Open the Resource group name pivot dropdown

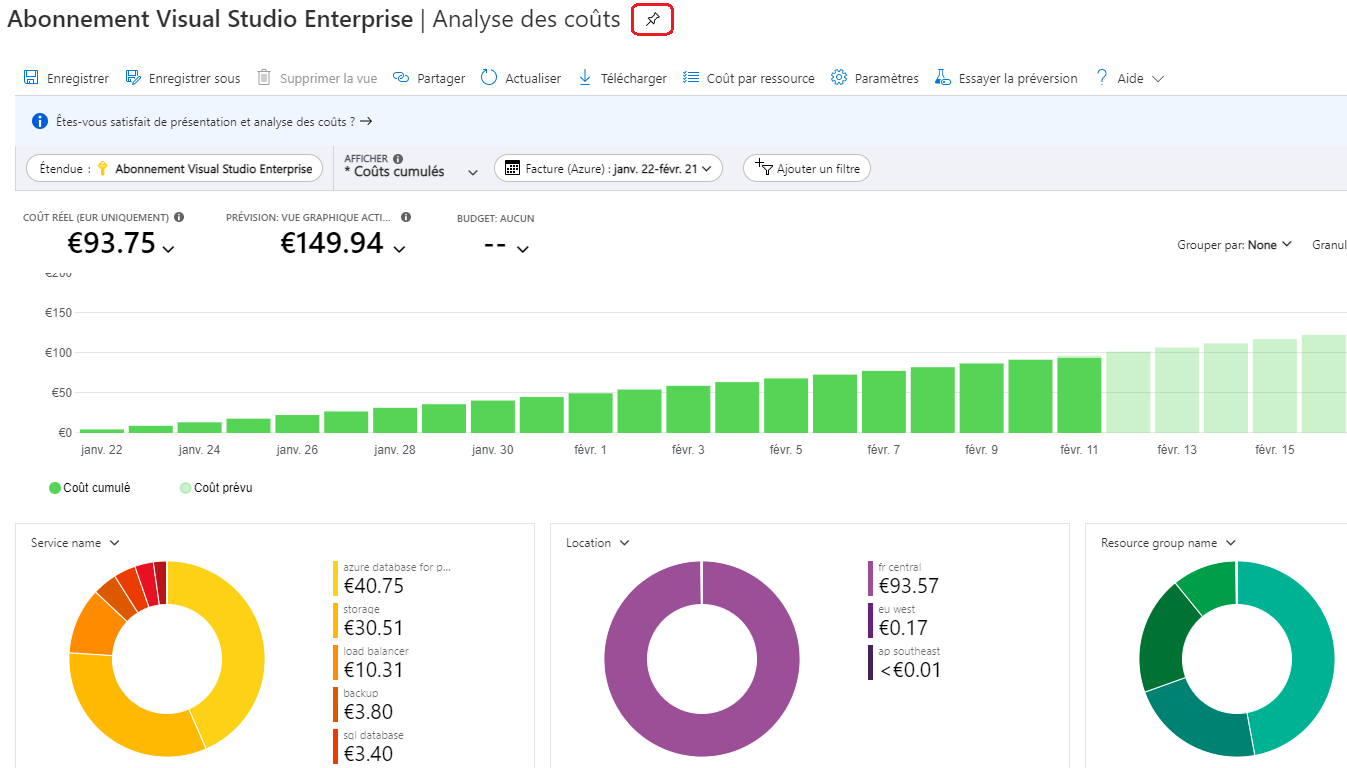click(1168, 543)
